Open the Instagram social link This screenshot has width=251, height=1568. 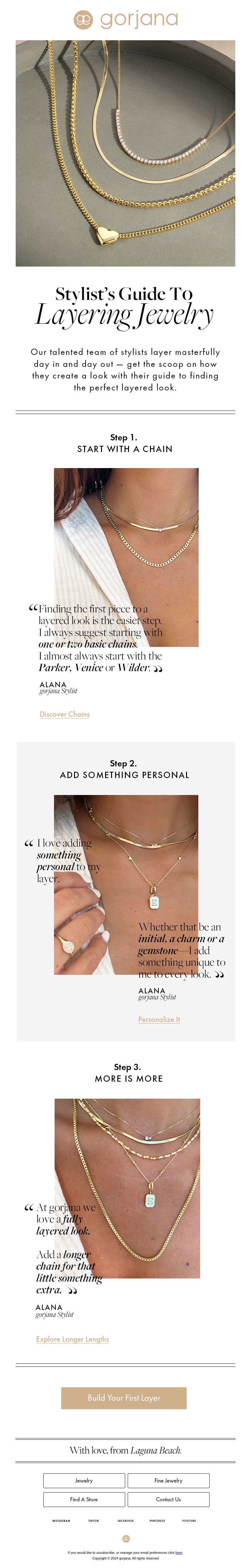[x=61, y=1521]
